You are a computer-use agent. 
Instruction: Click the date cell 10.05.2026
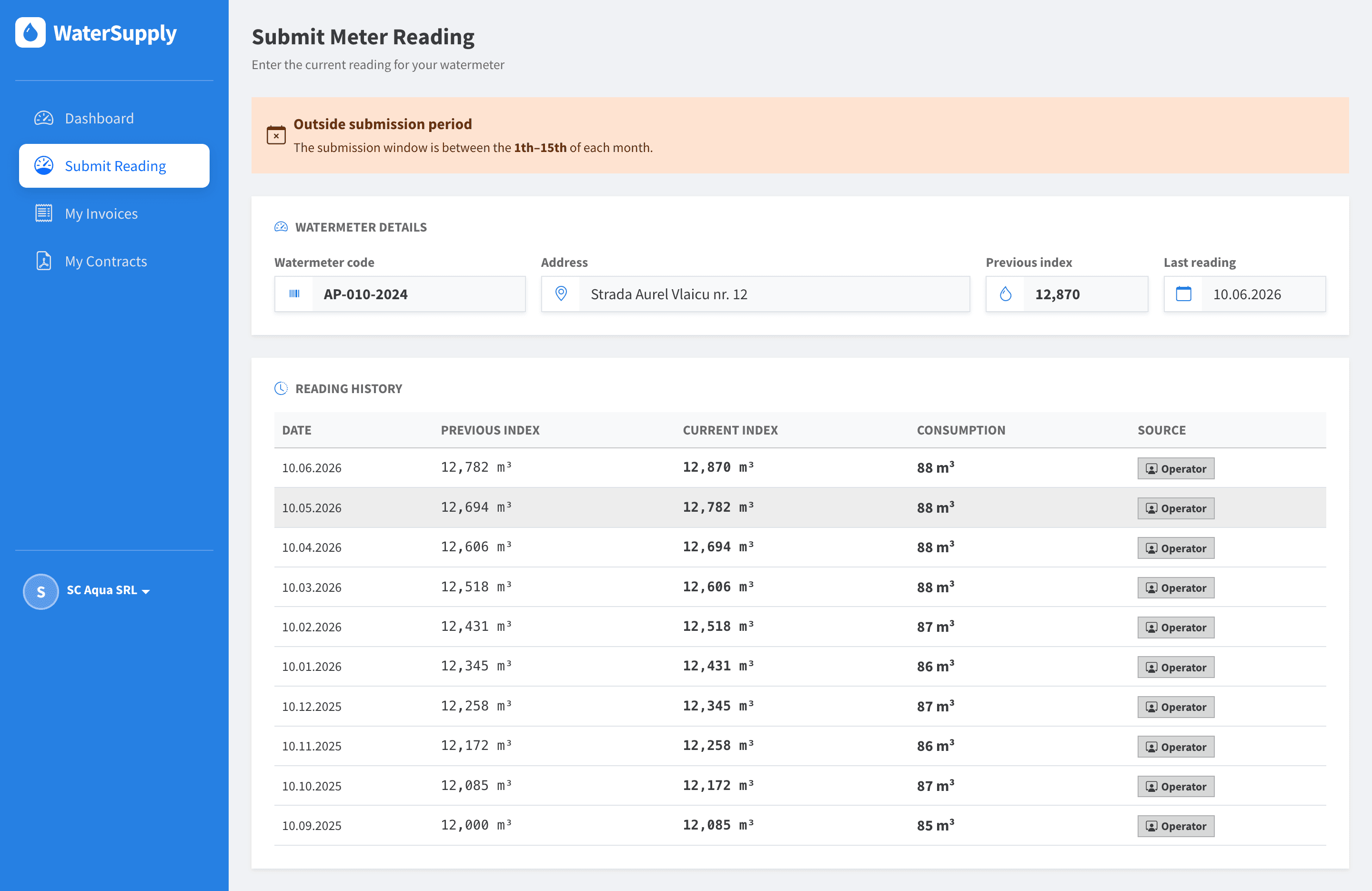pos(311,508)
